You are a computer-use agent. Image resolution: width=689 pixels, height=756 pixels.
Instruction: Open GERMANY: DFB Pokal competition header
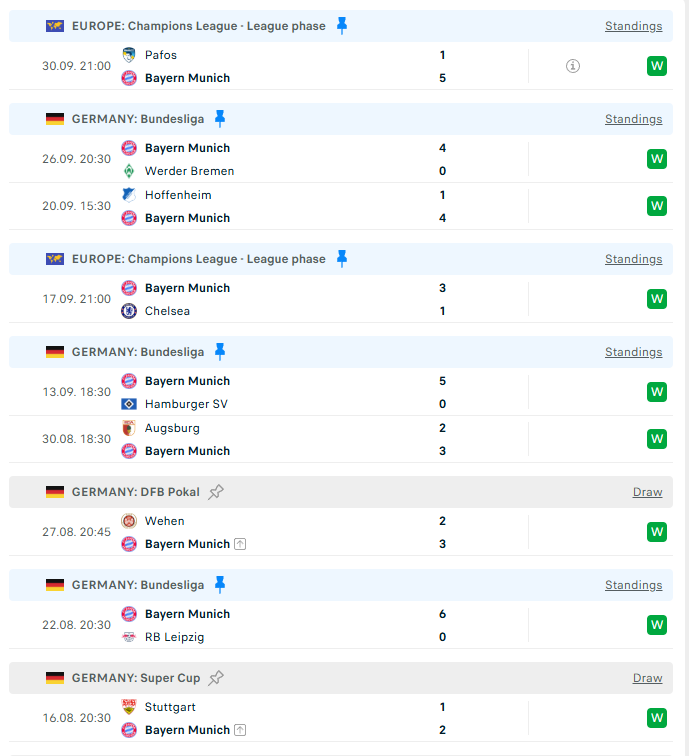(x=135, y=492)
